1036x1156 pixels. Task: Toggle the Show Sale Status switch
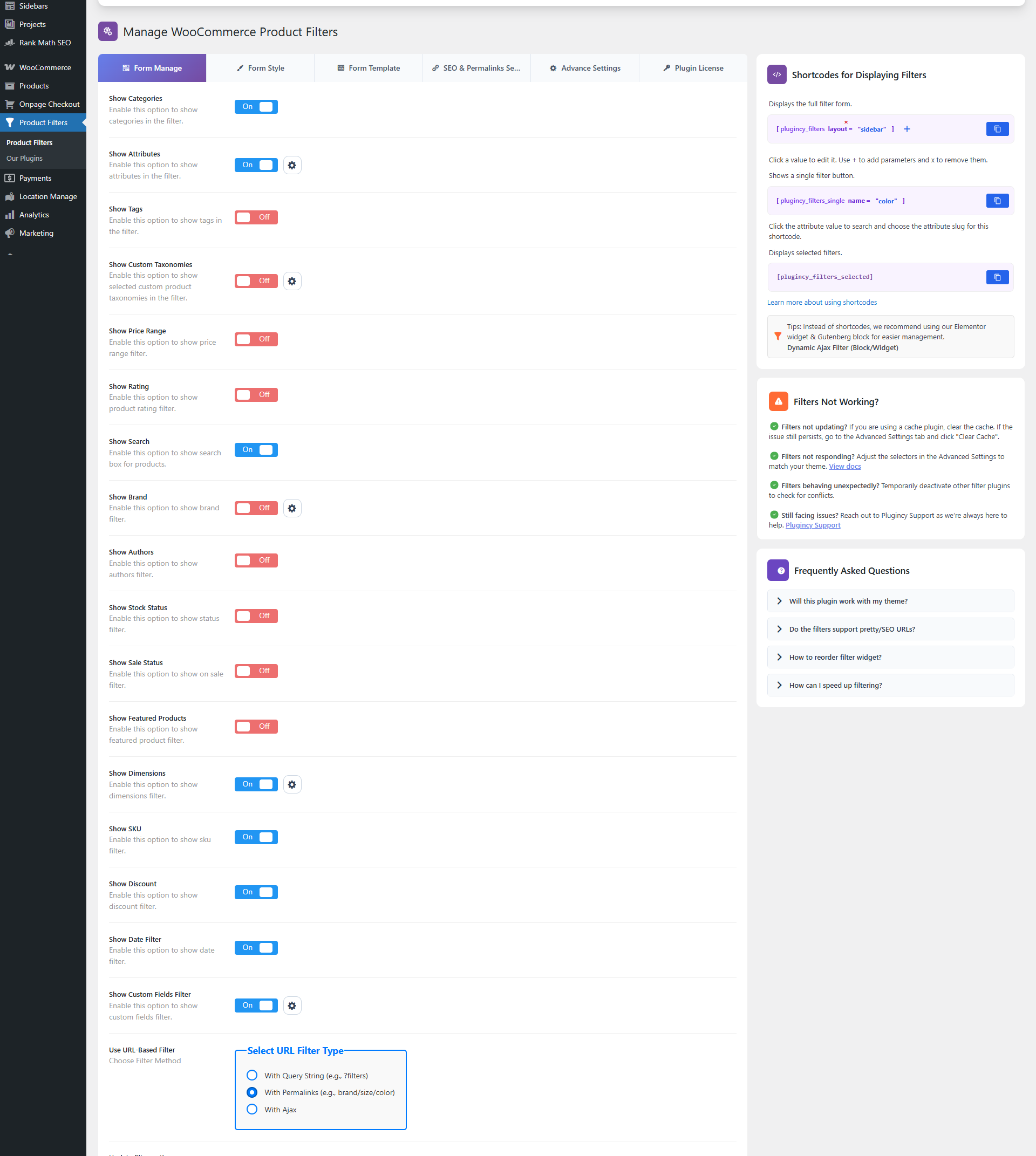256,671
